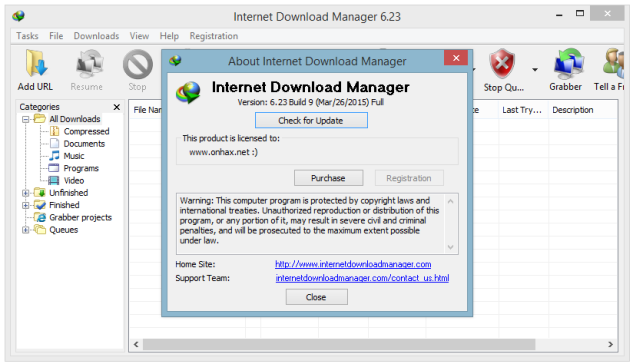Click the Add URL toolbar icon
Screen dimensions: 632x364
click(x=36, y=64)
